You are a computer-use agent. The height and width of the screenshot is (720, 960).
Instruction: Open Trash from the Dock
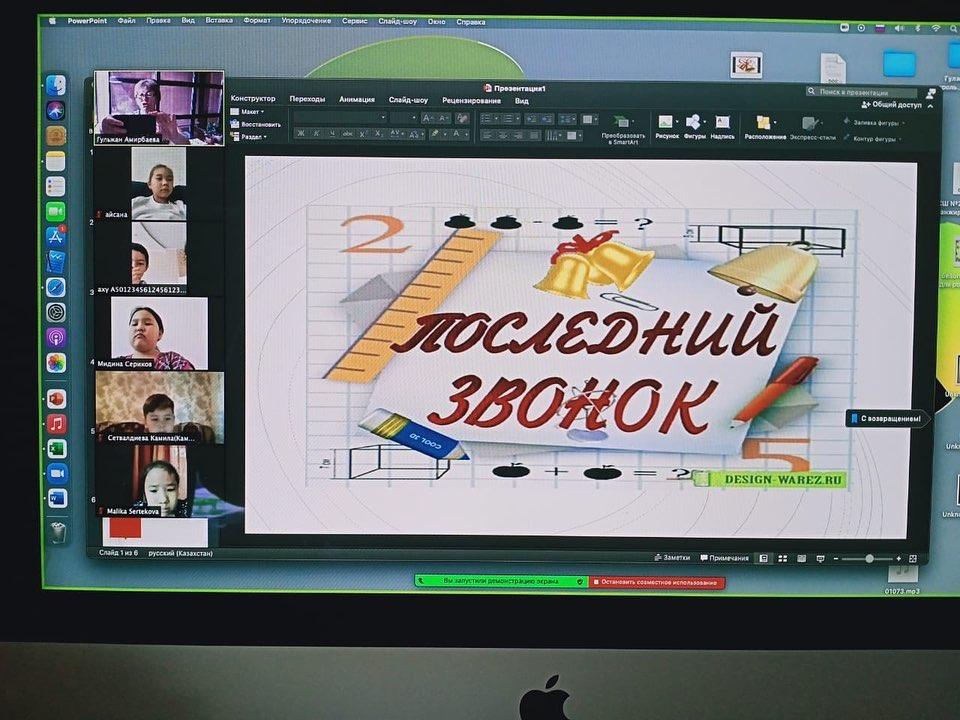(58, 533)
